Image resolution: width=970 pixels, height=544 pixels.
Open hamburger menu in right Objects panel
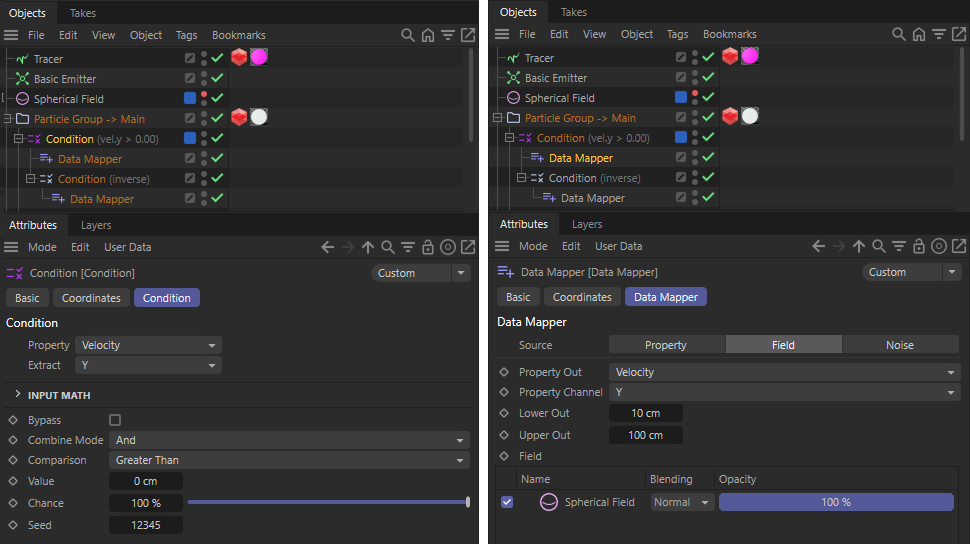(502, 34)
